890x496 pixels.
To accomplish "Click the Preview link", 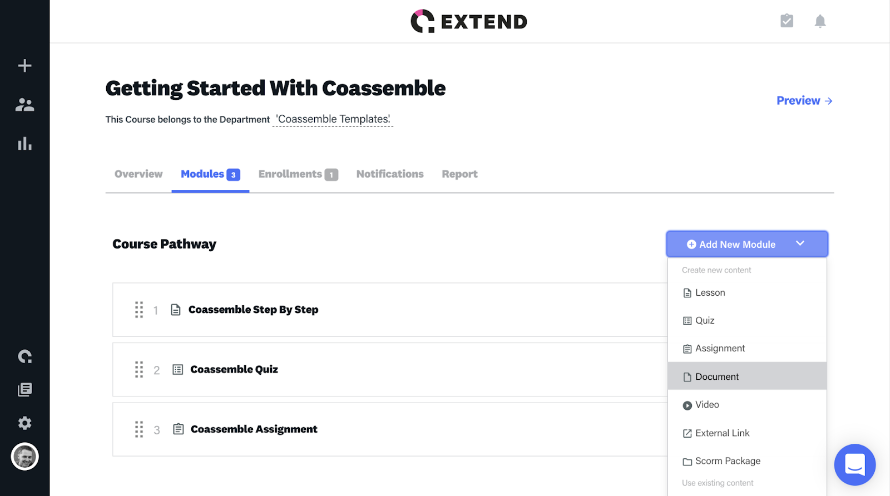I will (804, 101).
